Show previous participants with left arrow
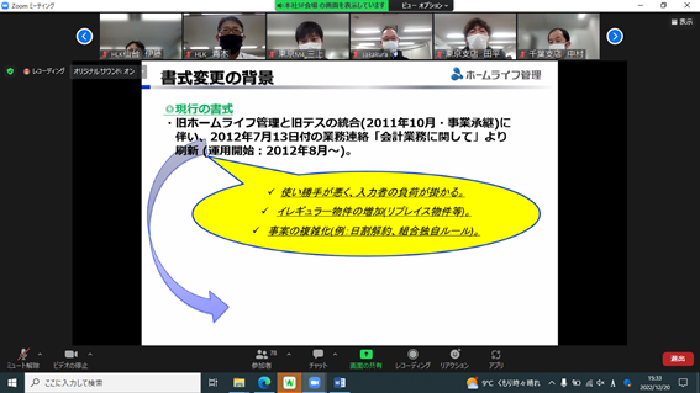This screenshot has height=393, width=700. [x=84, y=36]
